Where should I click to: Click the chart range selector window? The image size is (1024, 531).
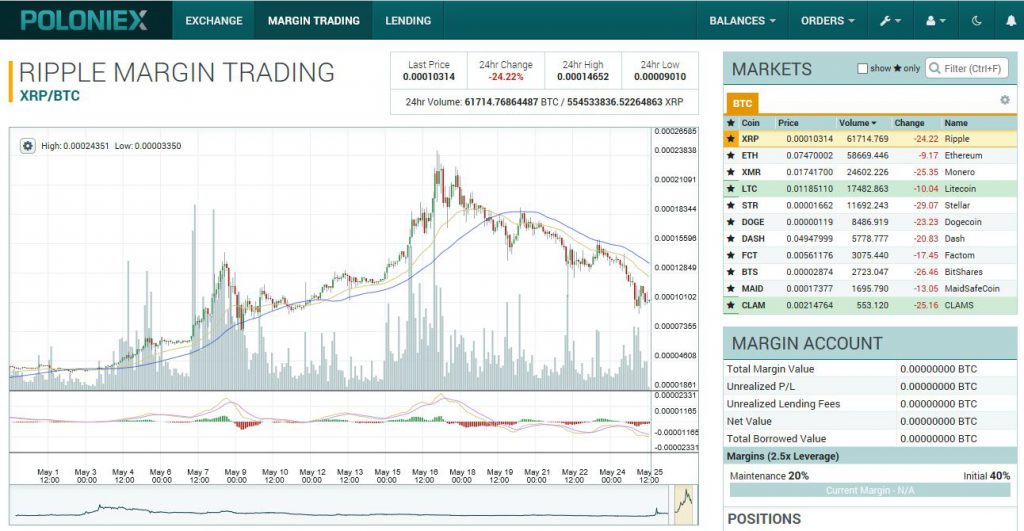click(x=684, y=504)
